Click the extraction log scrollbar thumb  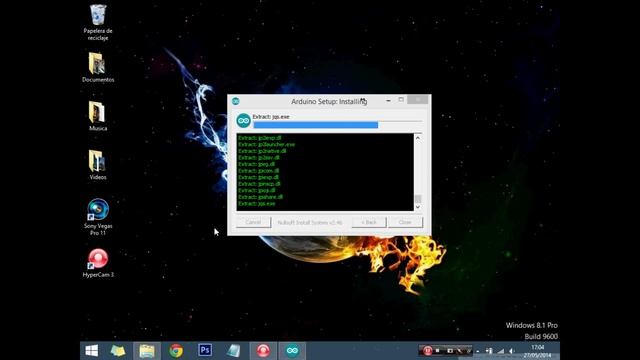pyautogui.click(x=418, y=199)
